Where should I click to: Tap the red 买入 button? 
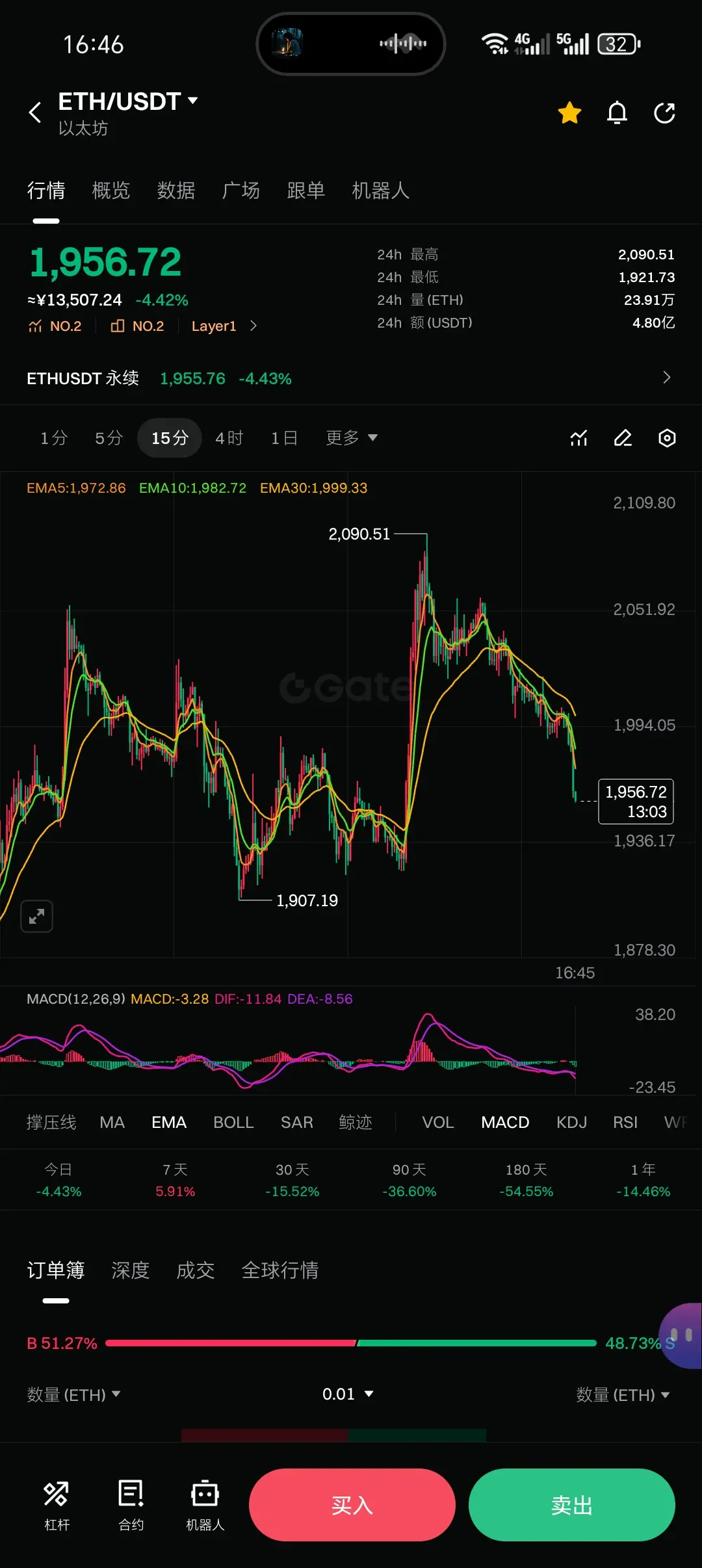[352, 1504]
